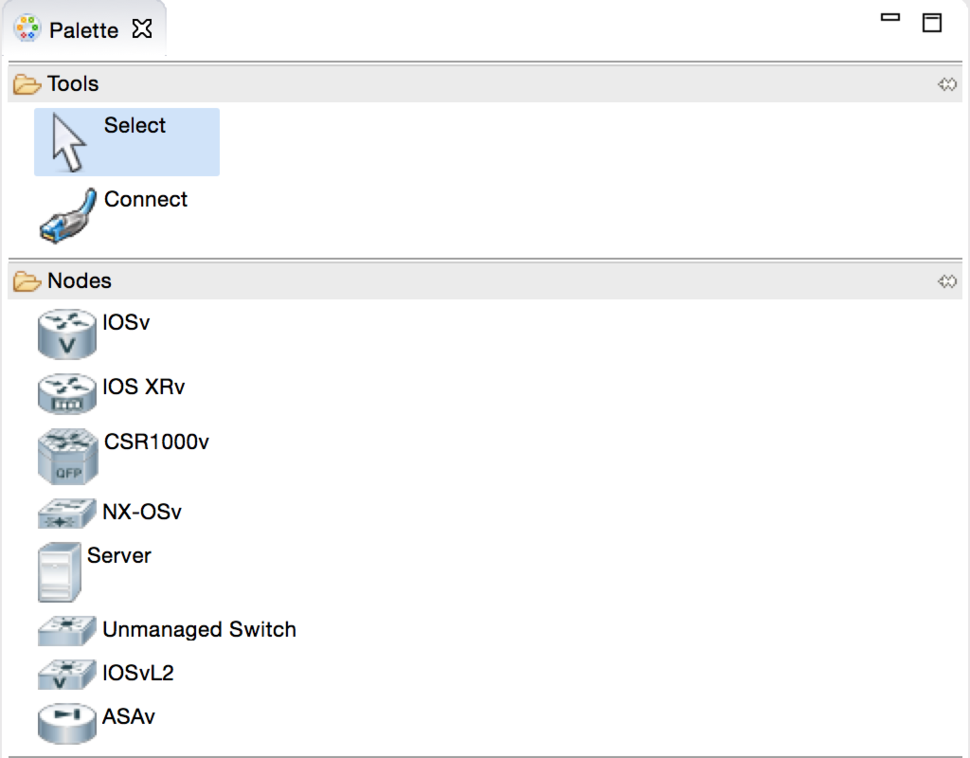The width and height of the screenshot is (970, 758).
Task: Pin the Tools drawer open
Action: [947, 84]
